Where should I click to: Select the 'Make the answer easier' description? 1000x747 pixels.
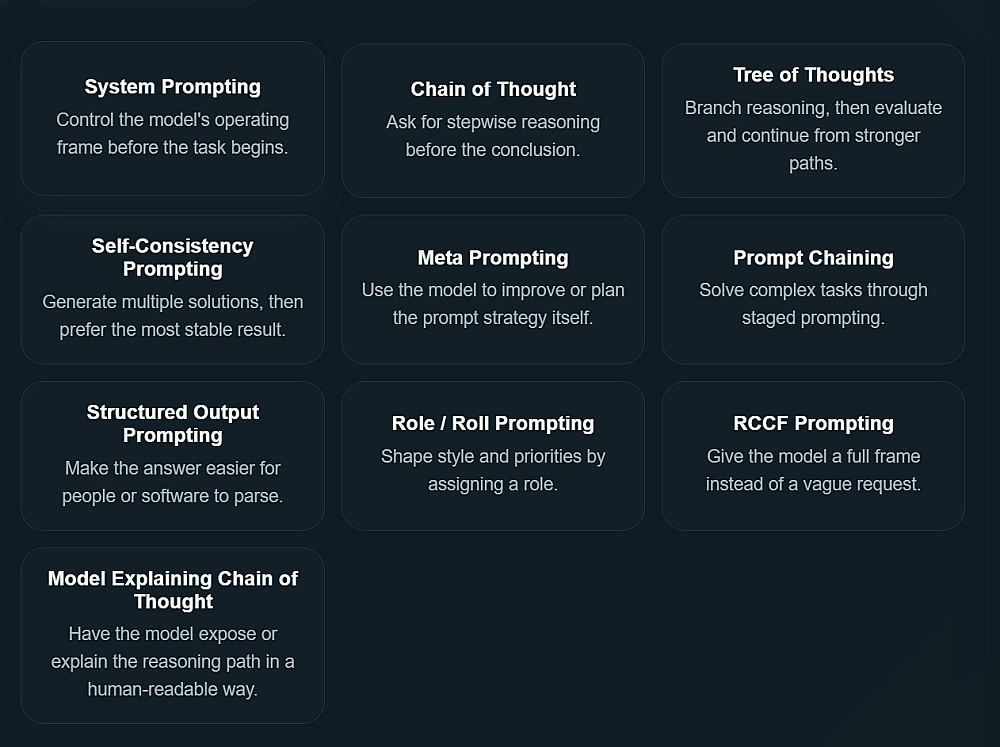[x=172, y=482]
